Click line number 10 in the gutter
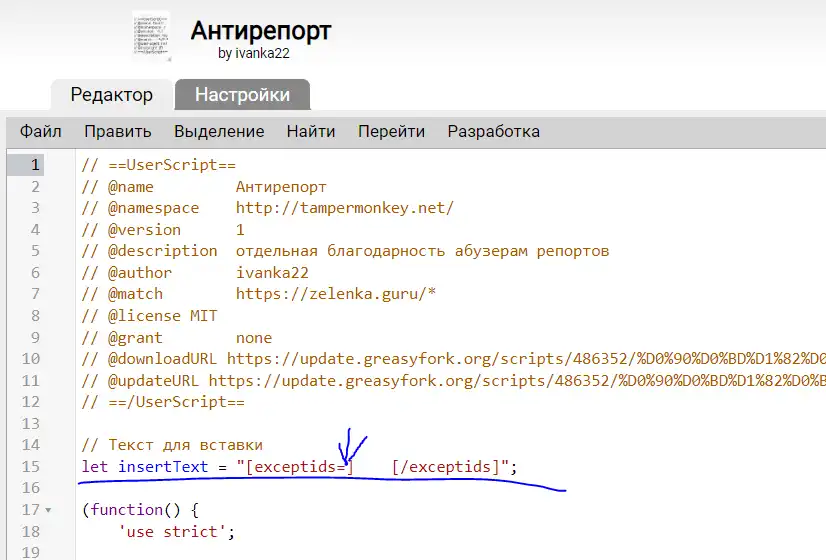The height and width of the screenshot is (560, 826). point(31,359)
